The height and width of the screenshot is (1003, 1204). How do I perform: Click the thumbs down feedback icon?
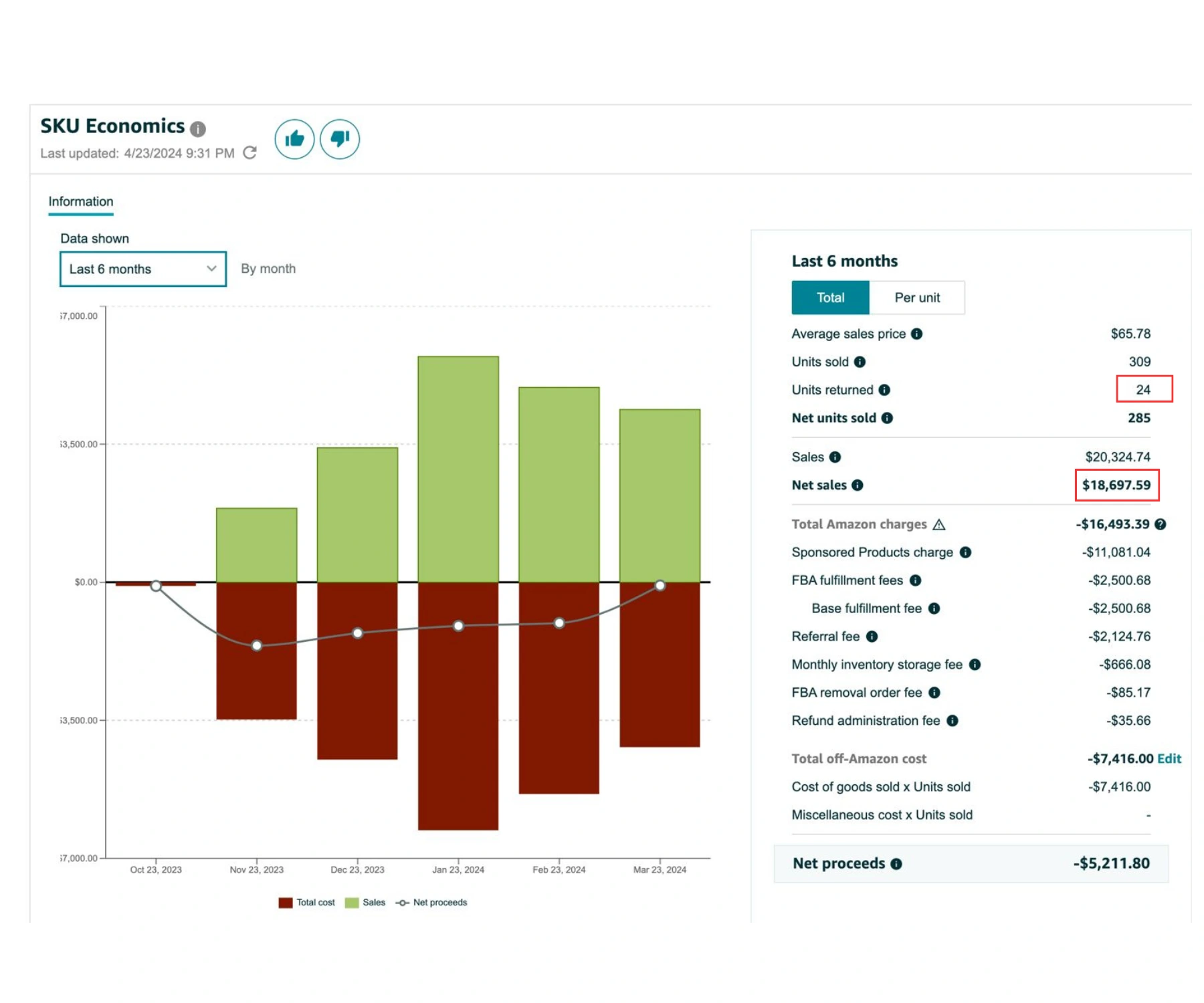(340, 139)
